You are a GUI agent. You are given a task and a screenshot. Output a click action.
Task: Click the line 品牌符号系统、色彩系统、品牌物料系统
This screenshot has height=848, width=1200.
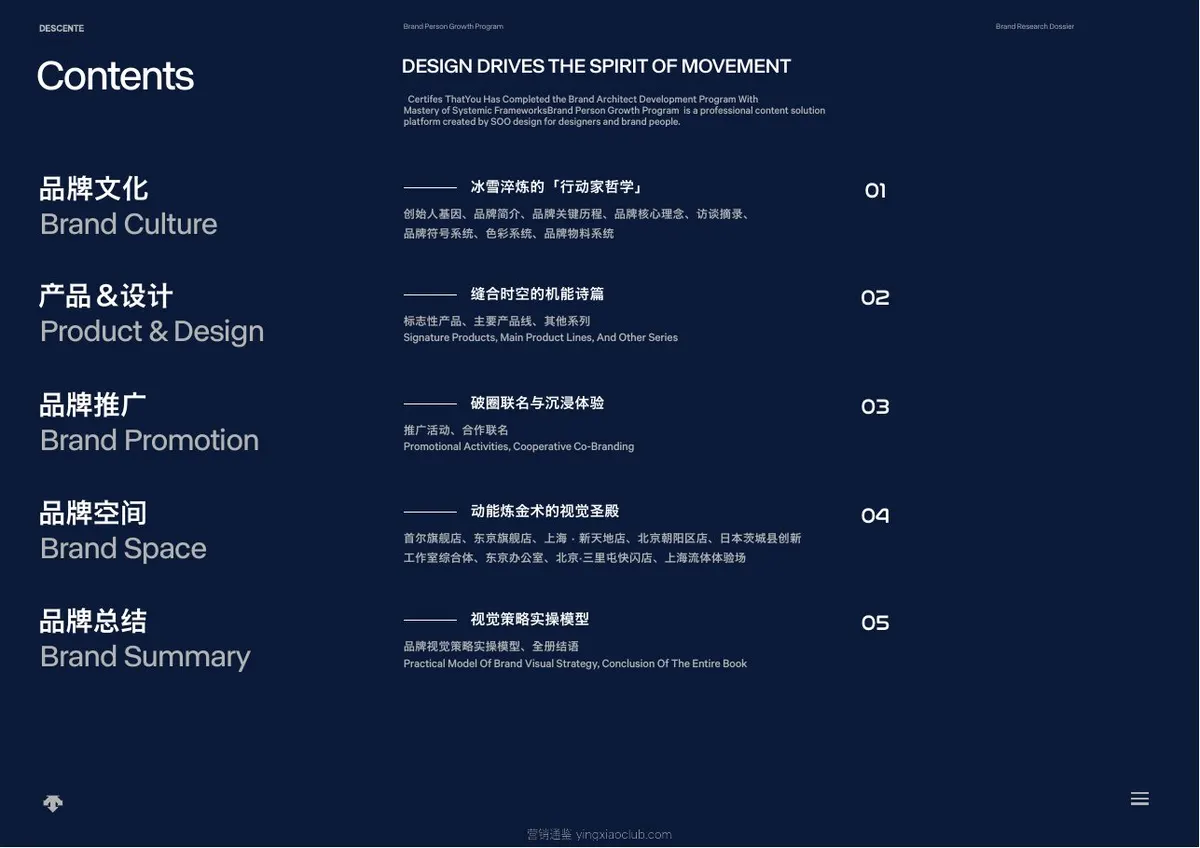(x=509, y=234)
